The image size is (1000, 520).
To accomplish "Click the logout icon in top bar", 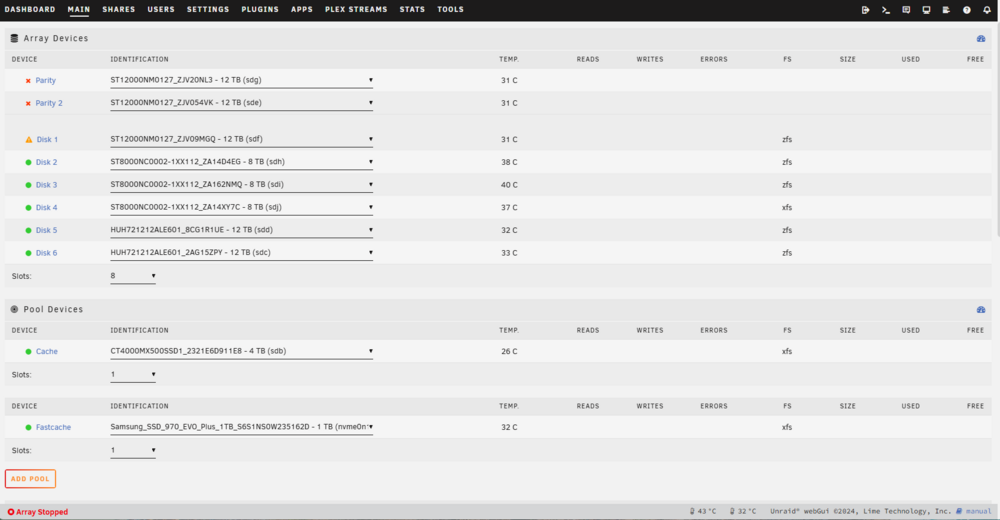I will (865, 10).
